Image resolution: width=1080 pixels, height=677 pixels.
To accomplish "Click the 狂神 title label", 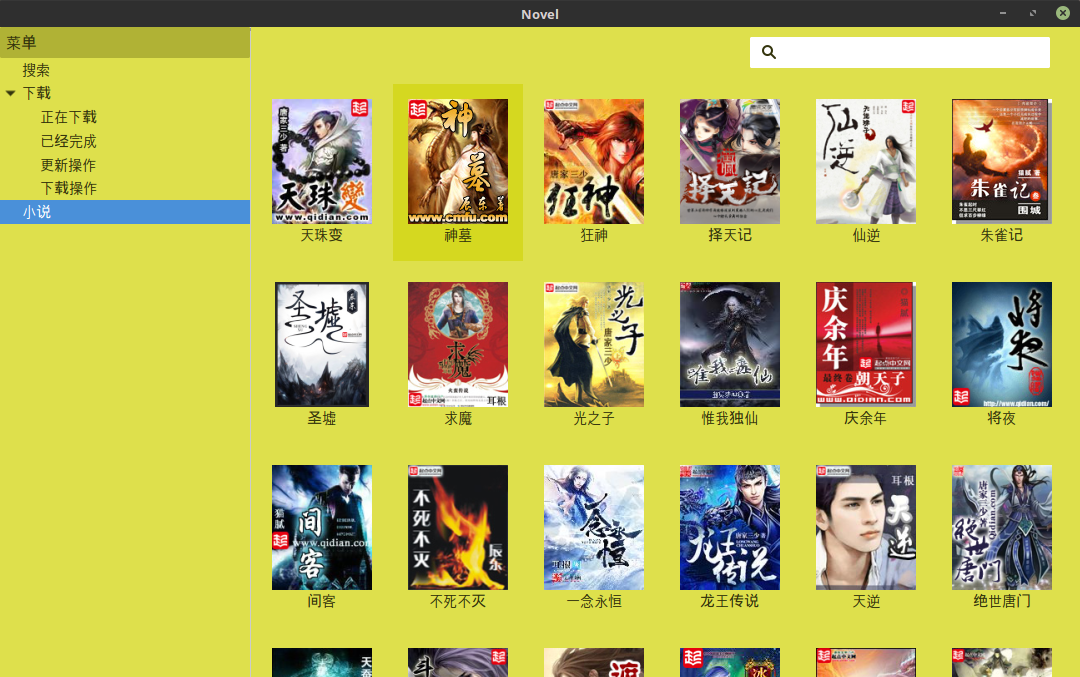I will 594,236.
